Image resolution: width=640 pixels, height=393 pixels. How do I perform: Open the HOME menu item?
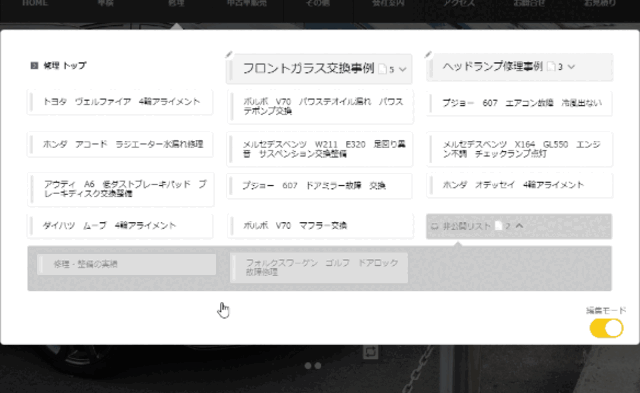coord(35,3)
